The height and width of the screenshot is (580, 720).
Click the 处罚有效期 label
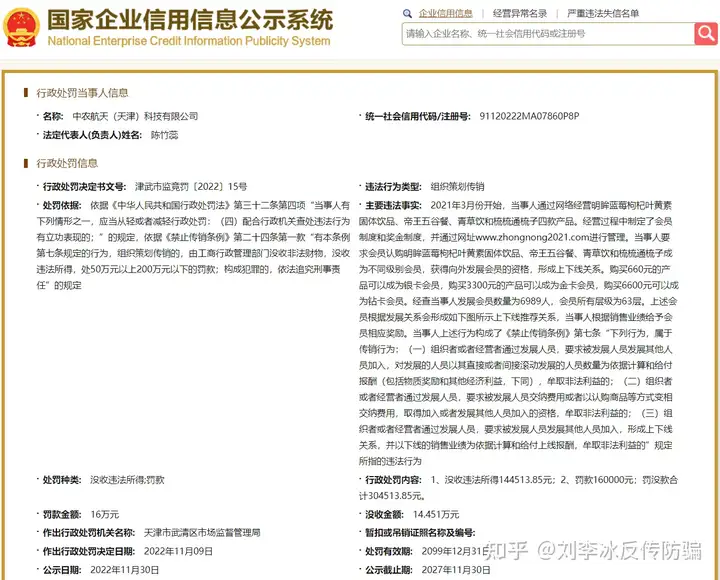(x=389, y=551)
